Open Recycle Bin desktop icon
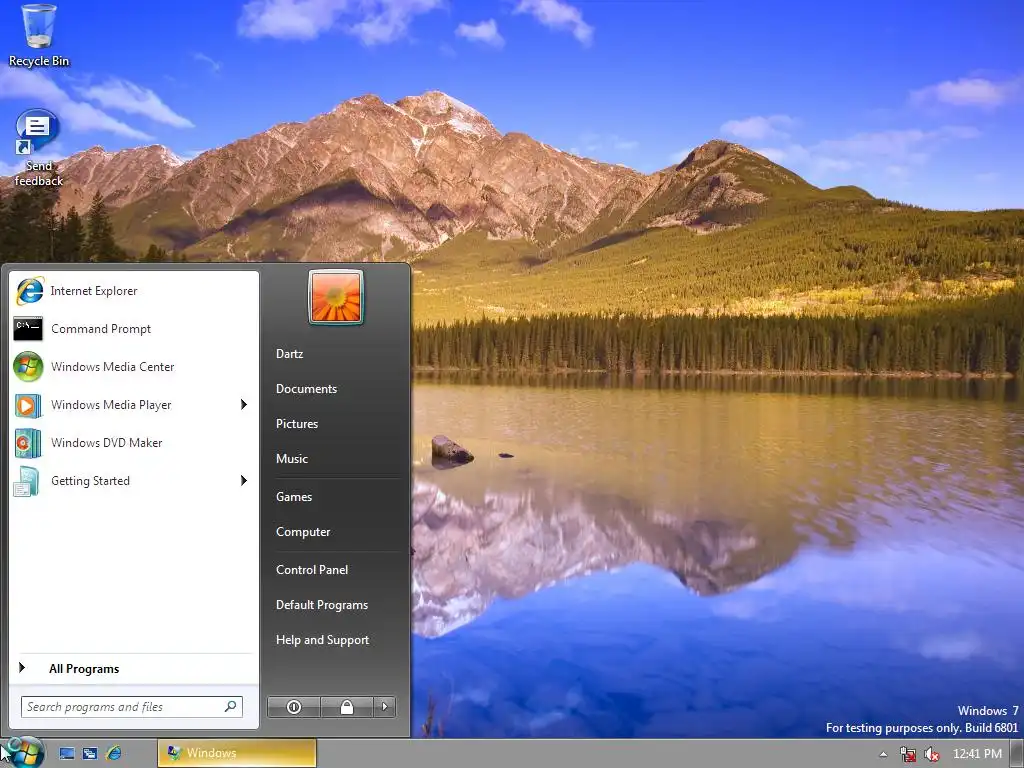The height and width of the screenshot is (768, 1024). coord(39,36)
